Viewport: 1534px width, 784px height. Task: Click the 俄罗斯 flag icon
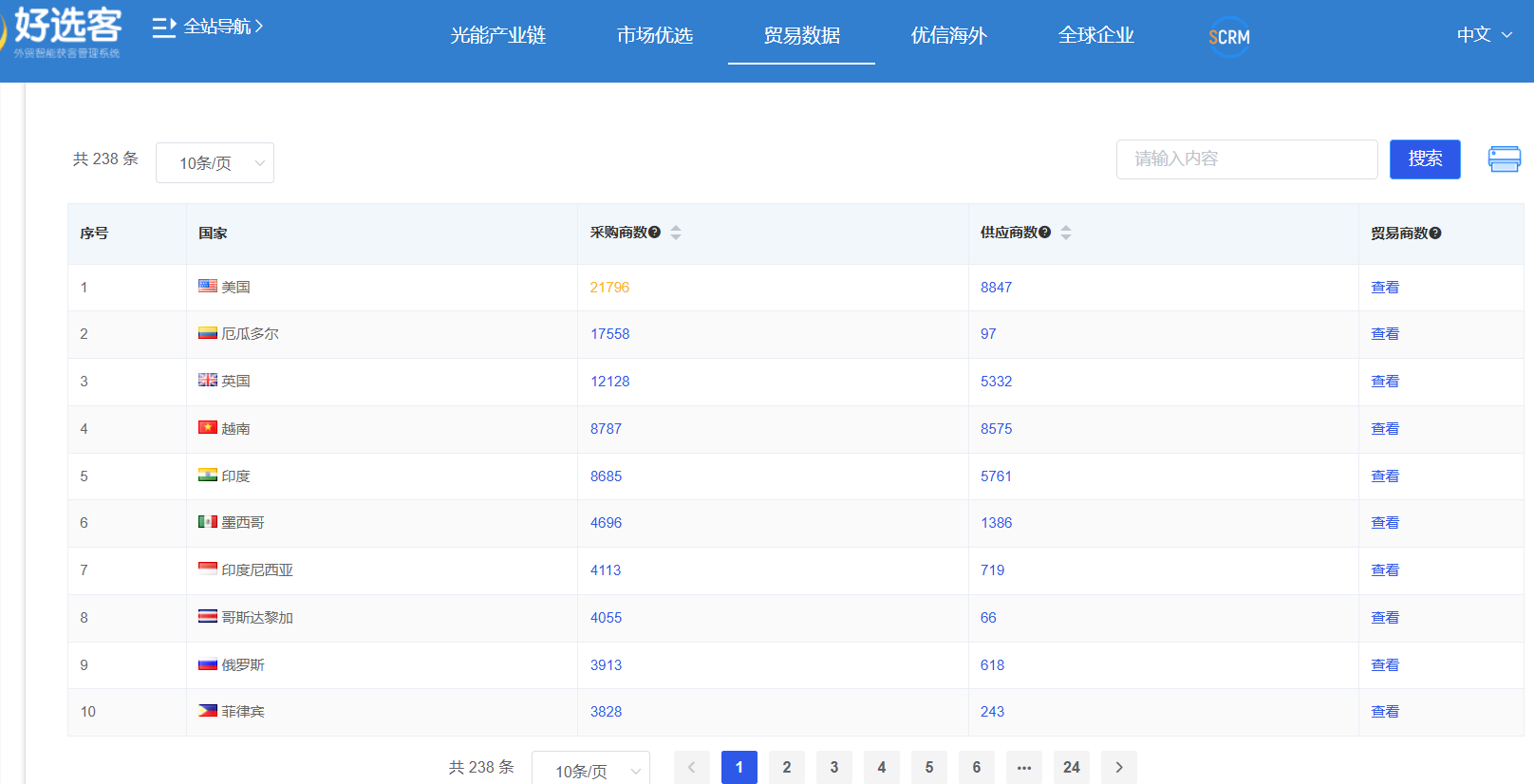coord(208,663)
